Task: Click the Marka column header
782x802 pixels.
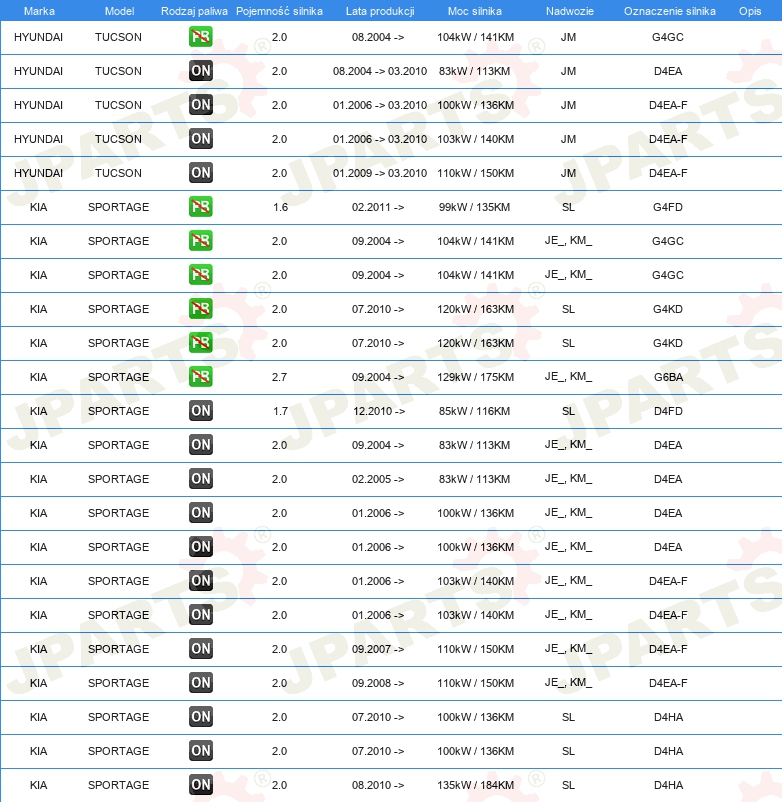Action: pos(39,11)
